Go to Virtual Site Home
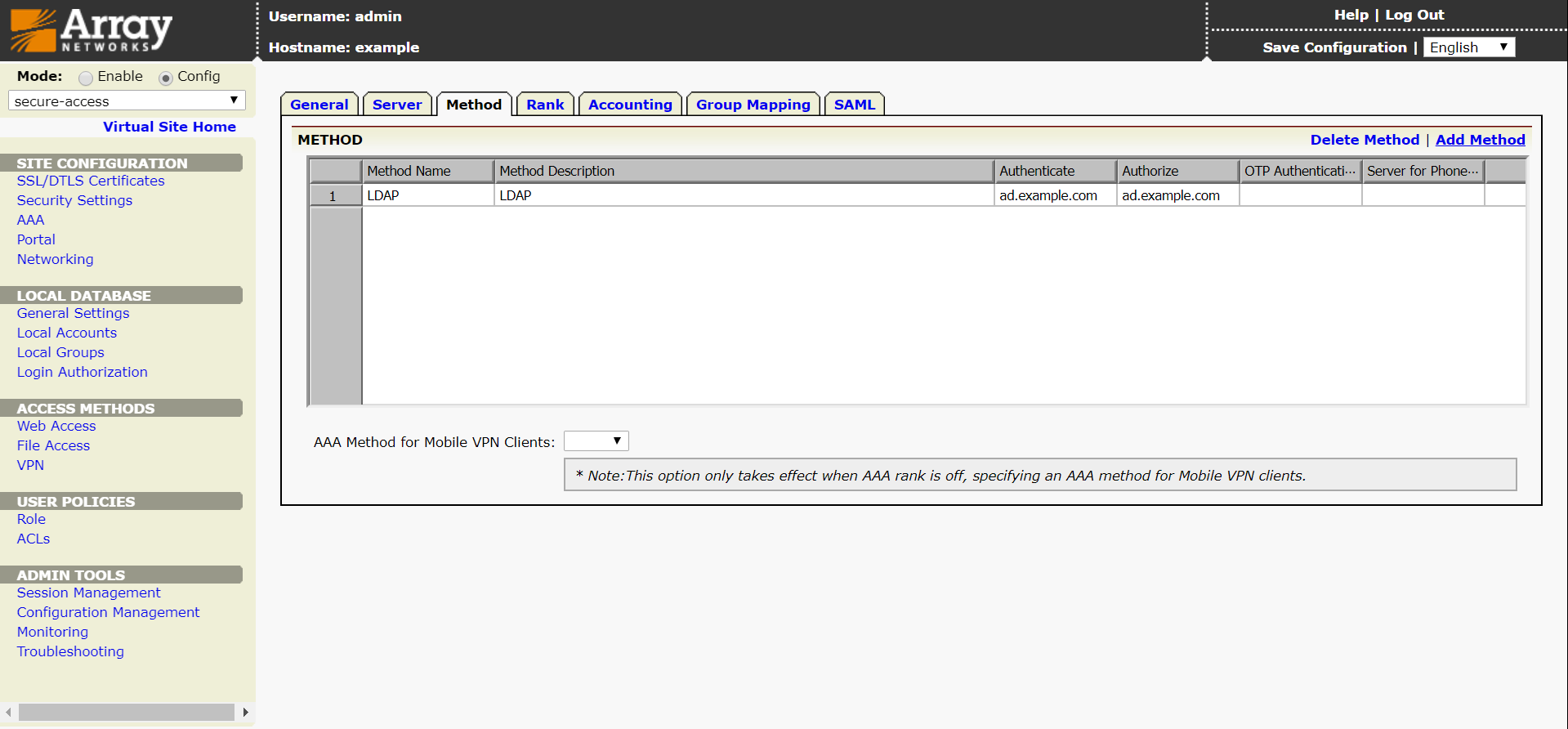This screenshot has width=1568, height=729. (169, 127)
